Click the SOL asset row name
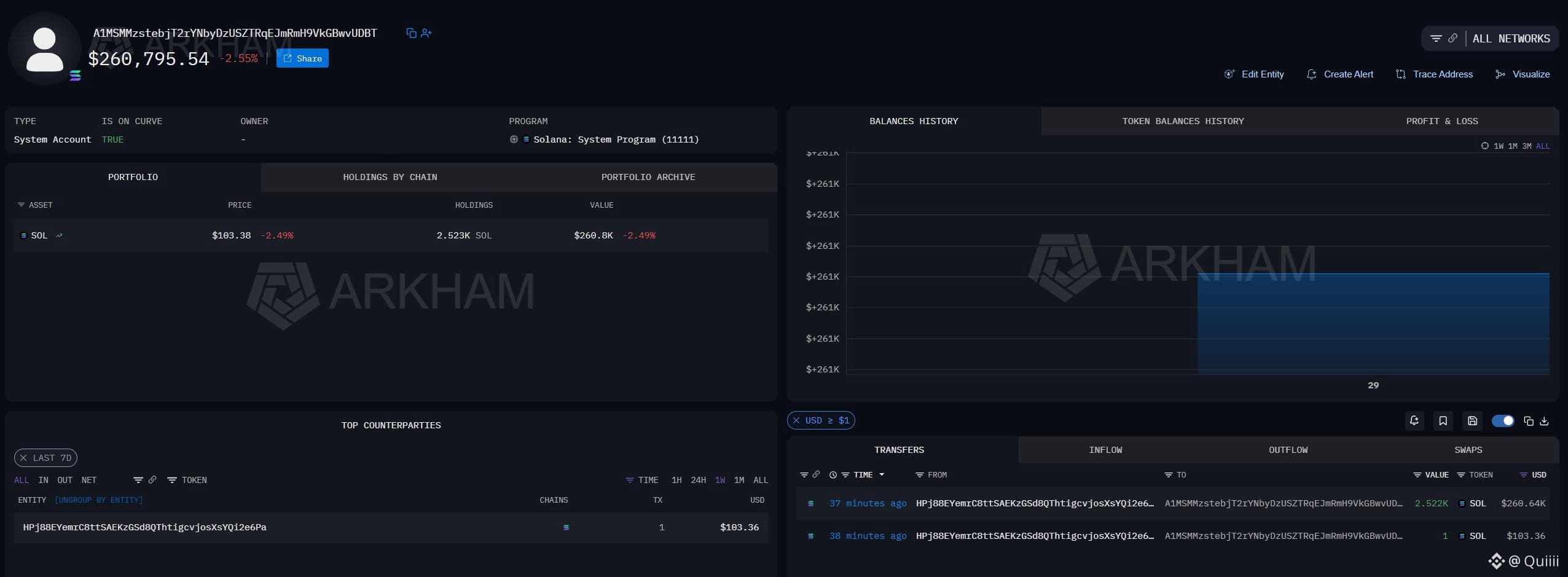Screen dimensions: 1568x577 (39, 235)
